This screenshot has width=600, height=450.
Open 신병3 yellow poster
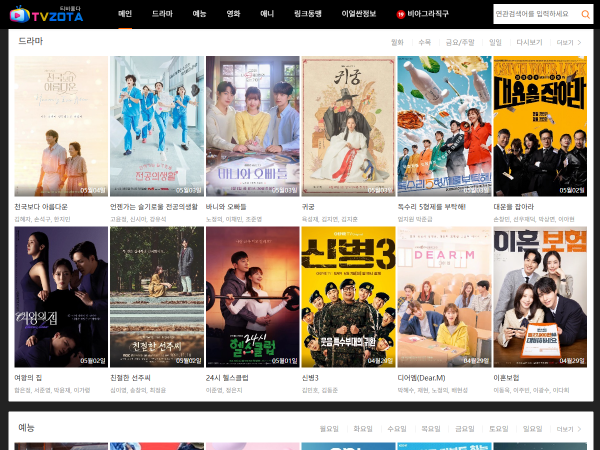pos(349,297)
